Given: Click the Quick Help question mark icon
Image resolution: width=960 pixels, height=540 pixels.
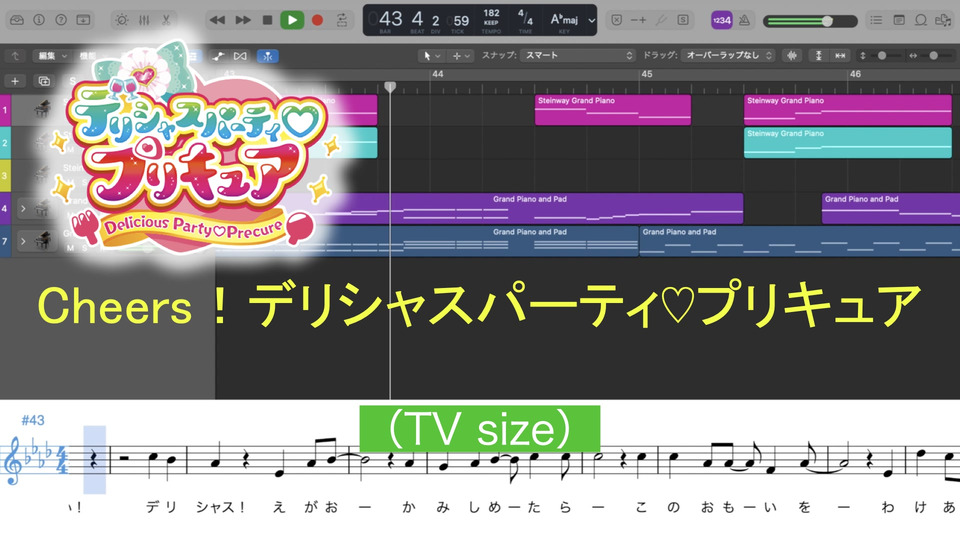Looking at the screenshot, I should tap(61, 20).
